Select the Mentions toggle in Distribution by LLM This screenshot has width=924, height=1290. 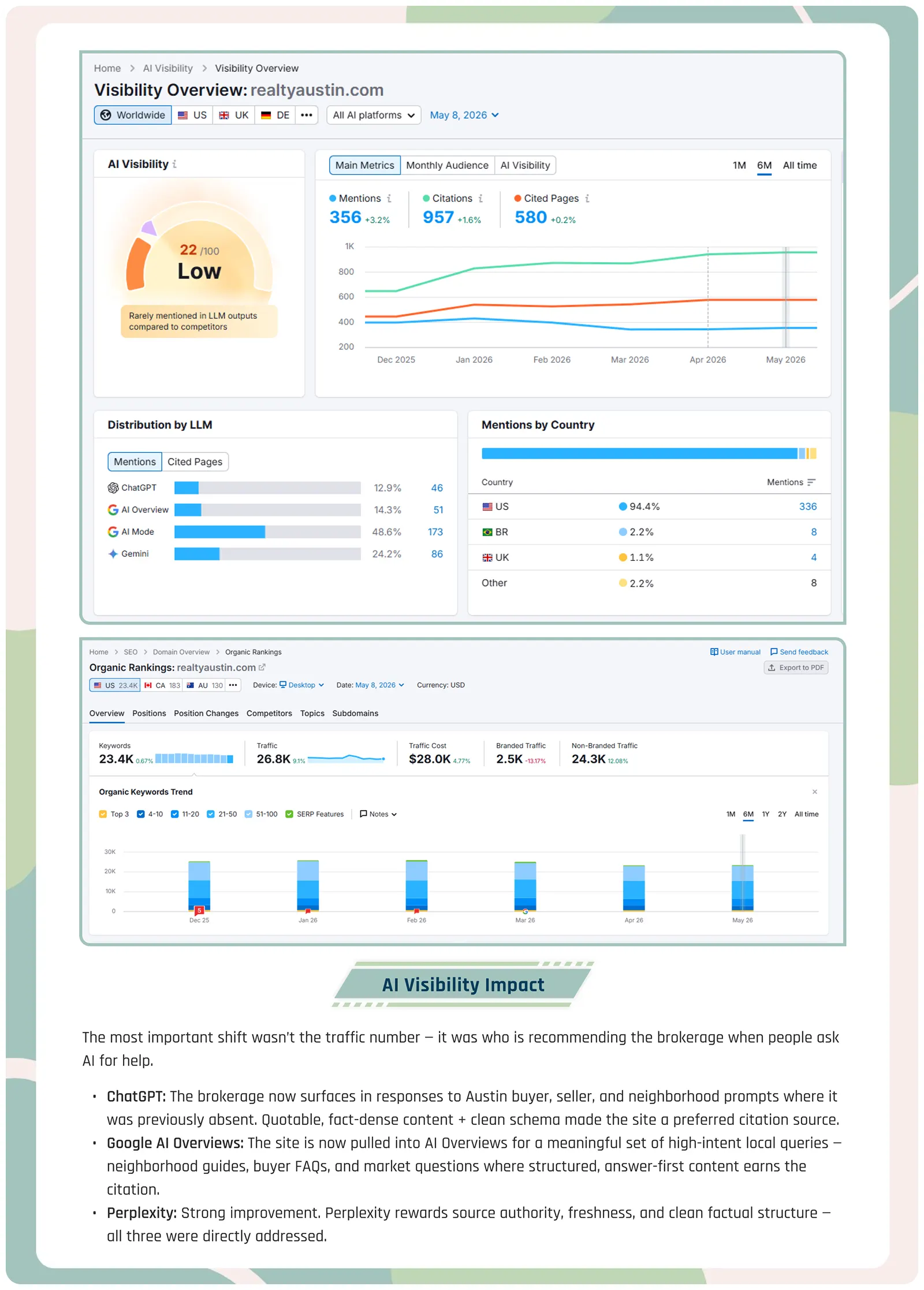click(135, 461)
